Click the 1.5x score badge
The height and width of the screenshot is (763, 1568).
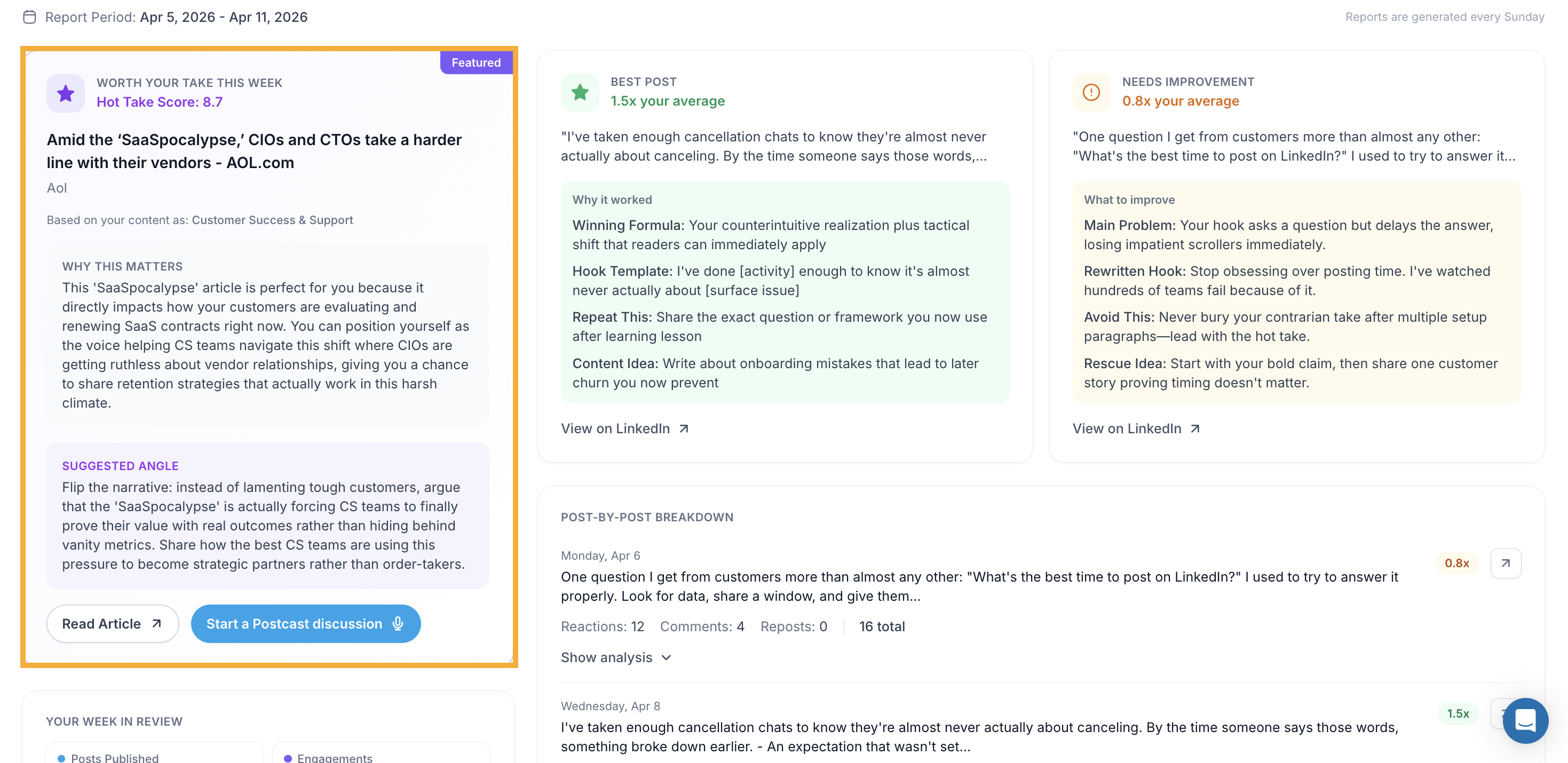pyautogui.click(x=1458, y=713)
